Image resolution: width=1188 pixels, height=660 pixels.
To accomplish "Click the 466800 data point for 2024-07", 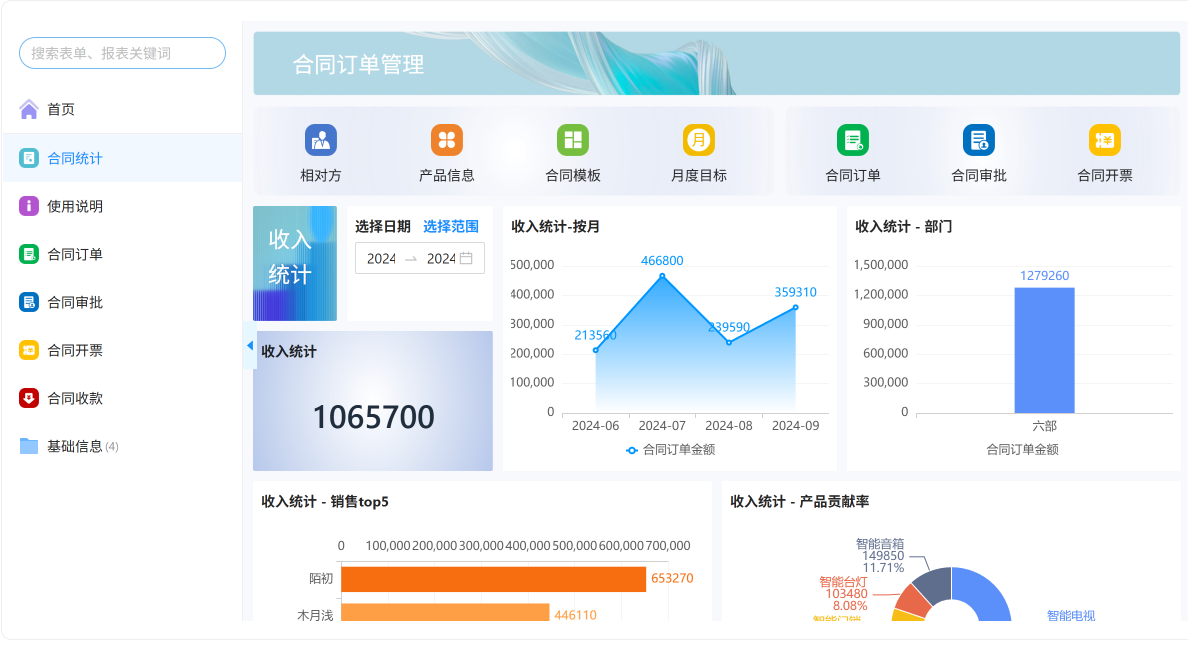I will [662, 276].
